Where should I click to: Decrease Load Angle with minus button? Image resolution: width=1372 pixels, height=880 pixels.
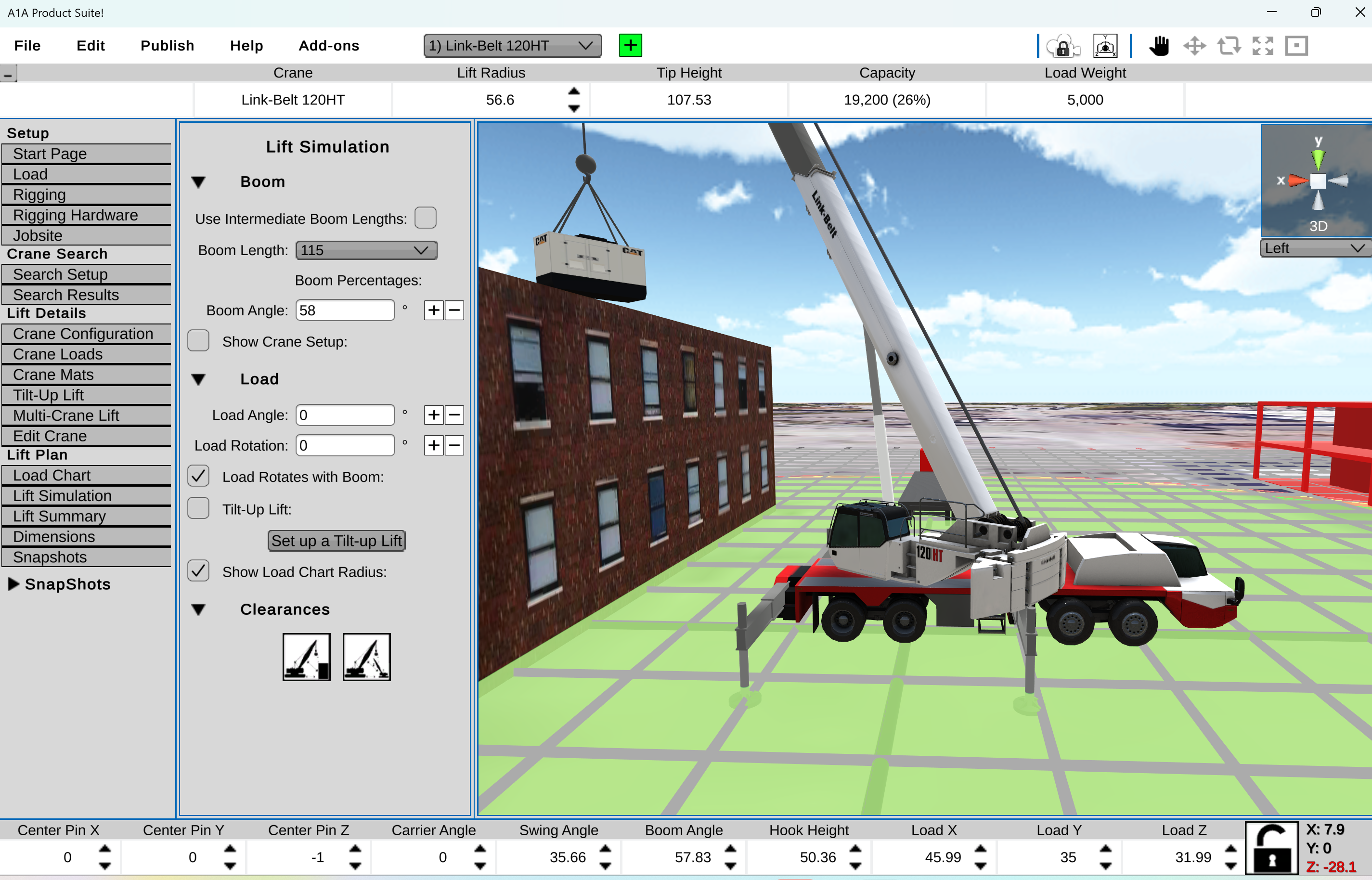coord(454,415)
